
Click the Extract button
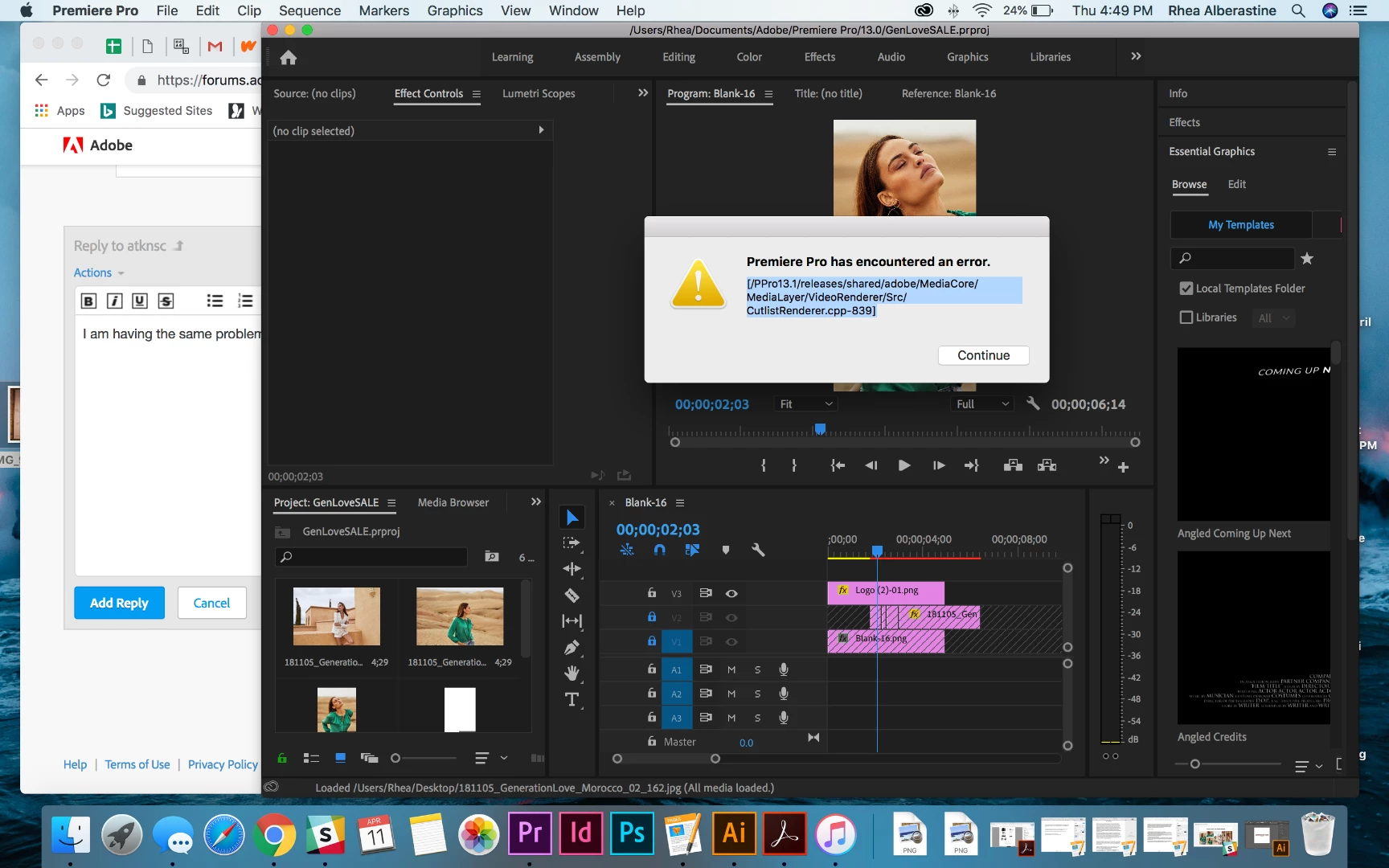tap(1047, 465)
